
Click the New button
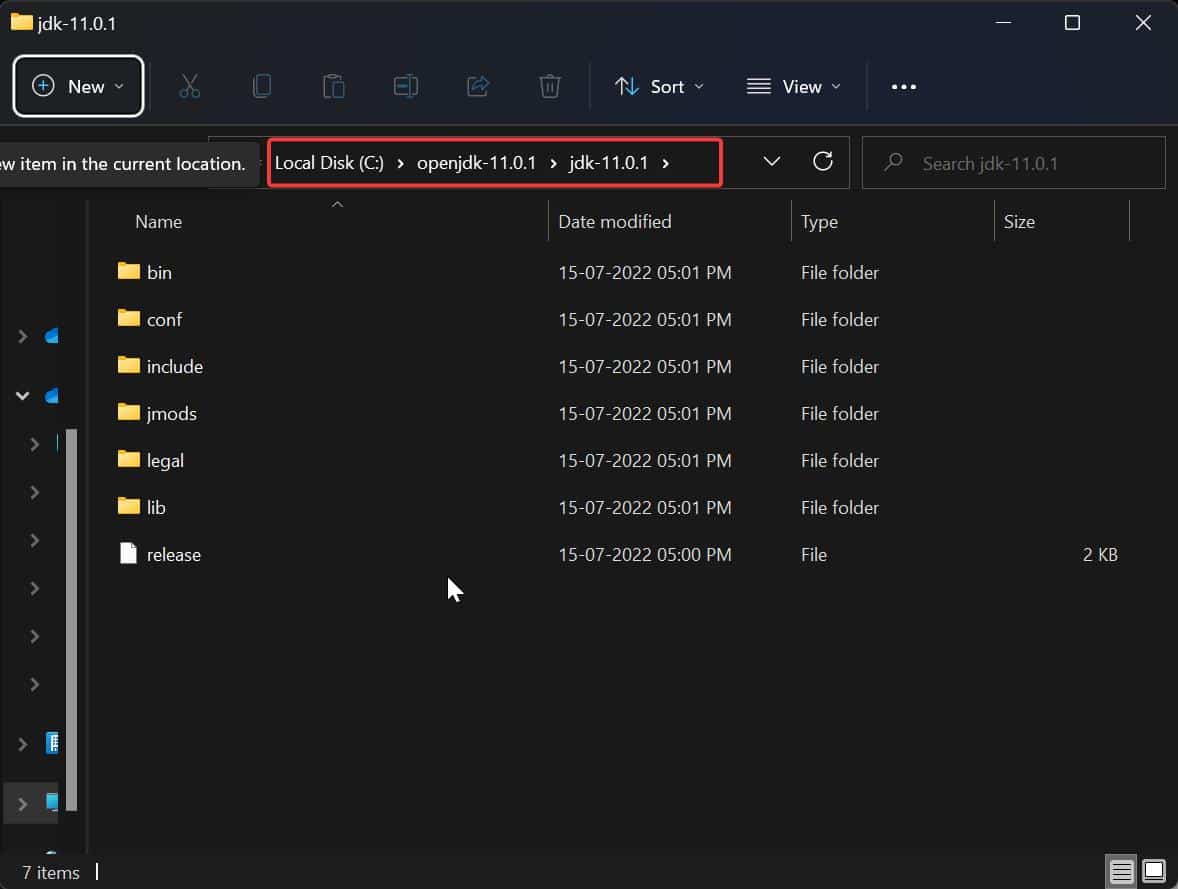click(x=78, y=86)
